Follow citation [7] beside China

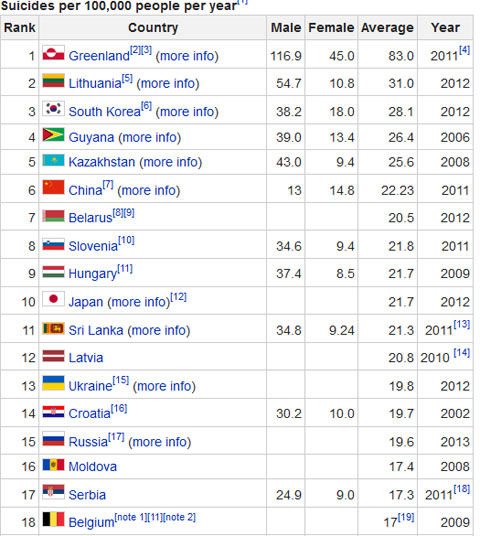pos(108,185)
